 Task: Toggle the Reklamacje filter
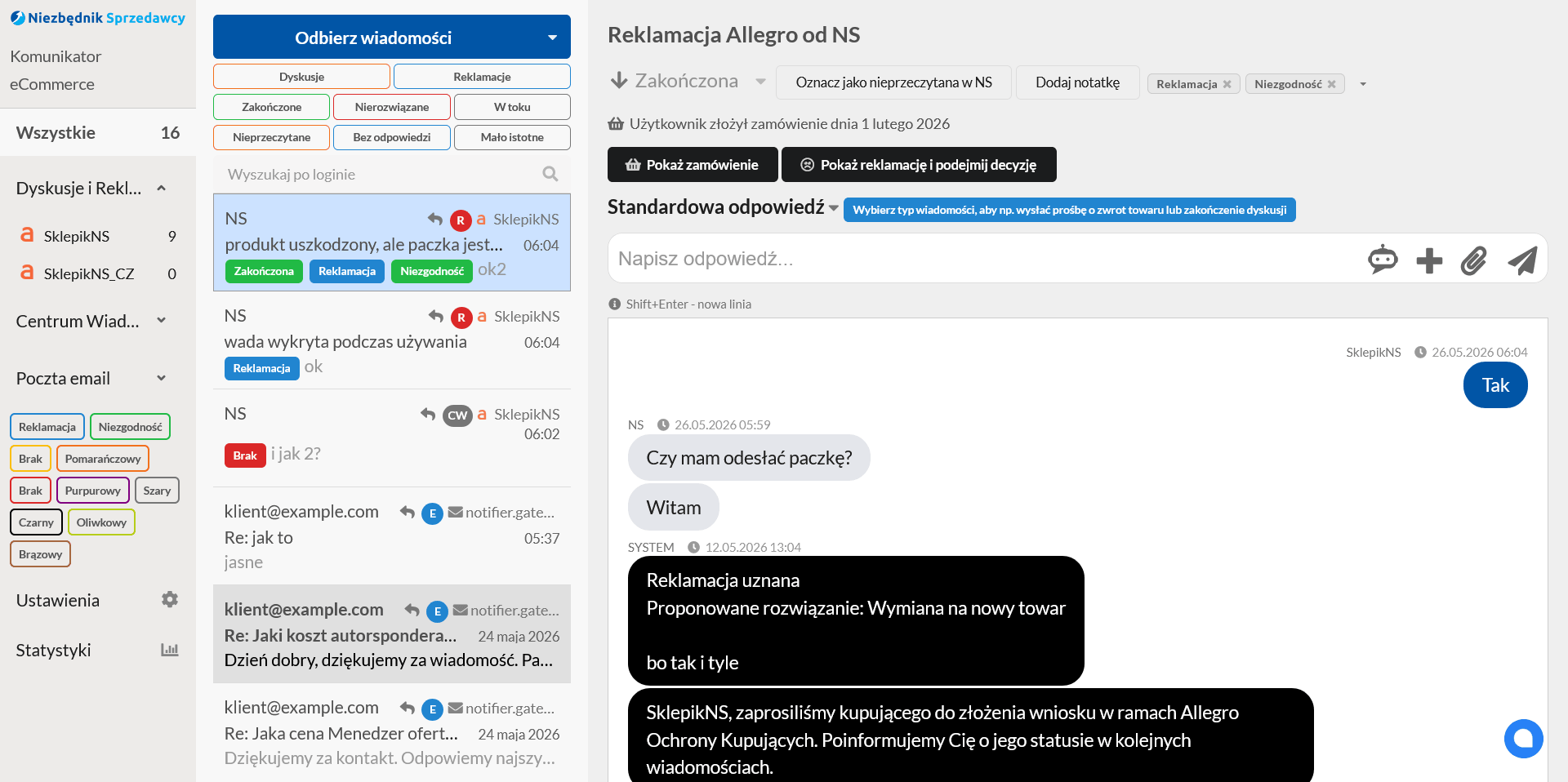482,77
